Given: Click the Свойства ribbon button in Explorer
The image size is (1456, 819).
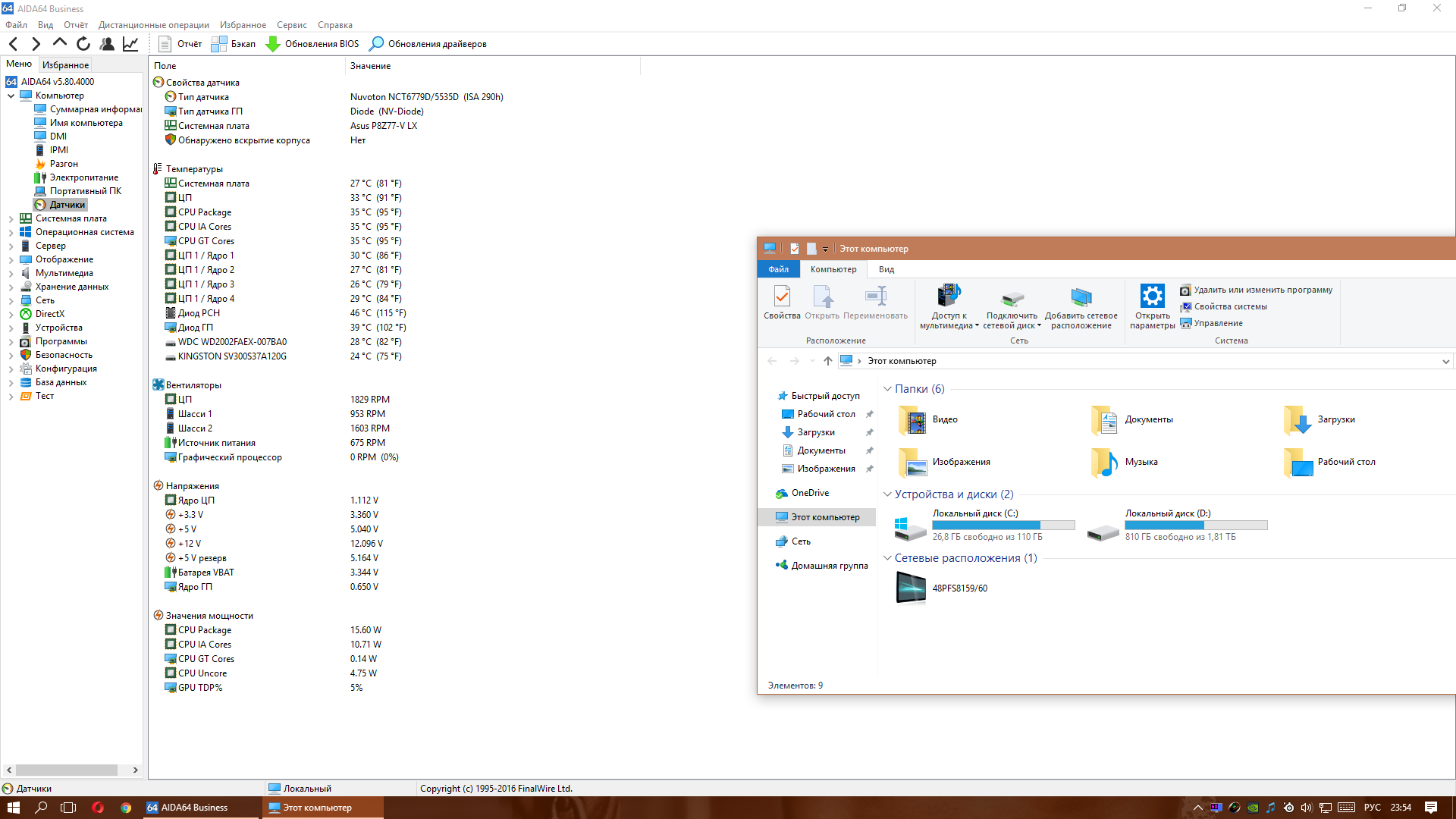Looking at the screenshot, I should [x=782, y=302].
